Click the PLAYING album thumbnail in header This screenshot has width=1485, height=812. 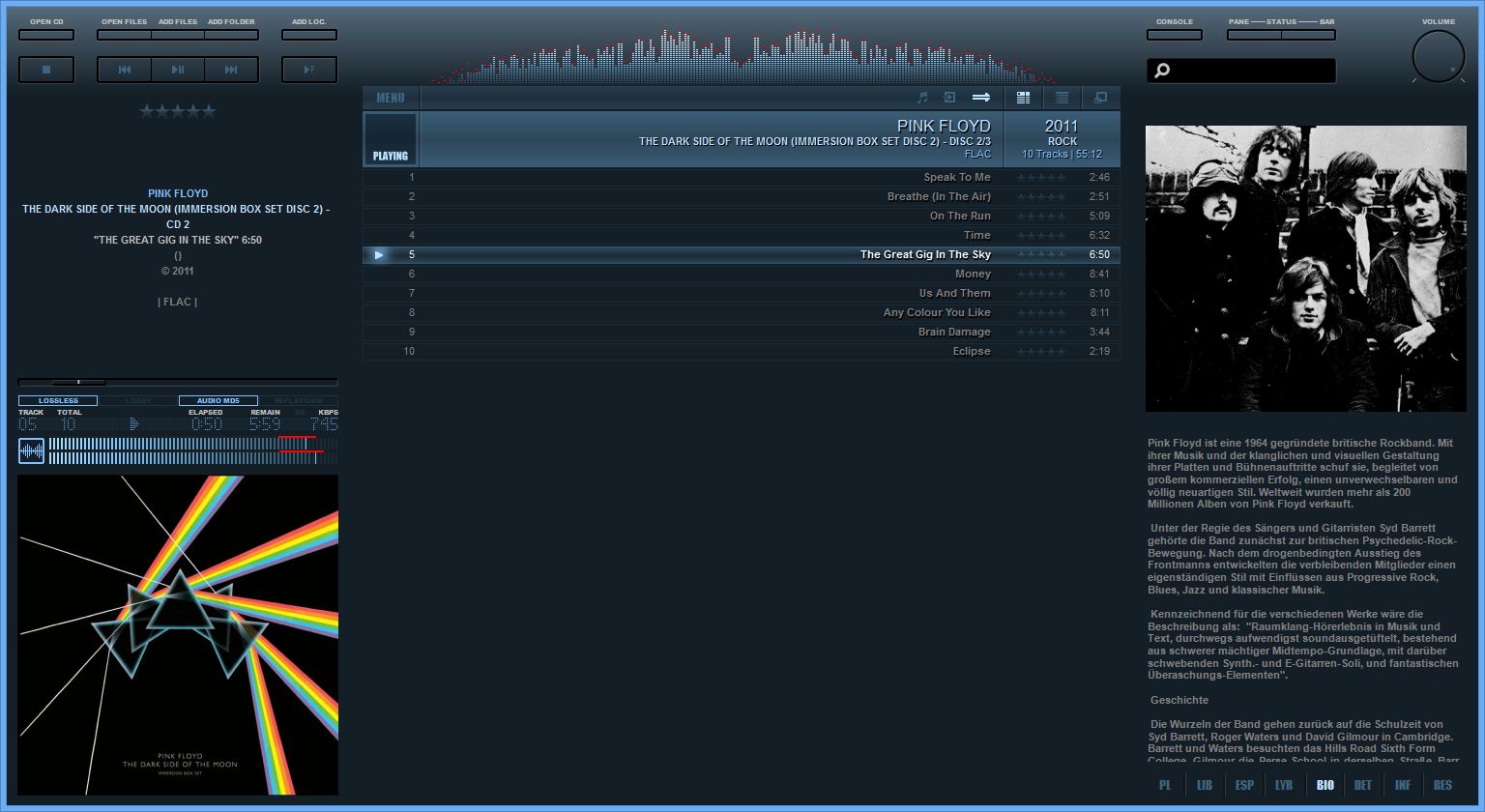coord(391,139)
